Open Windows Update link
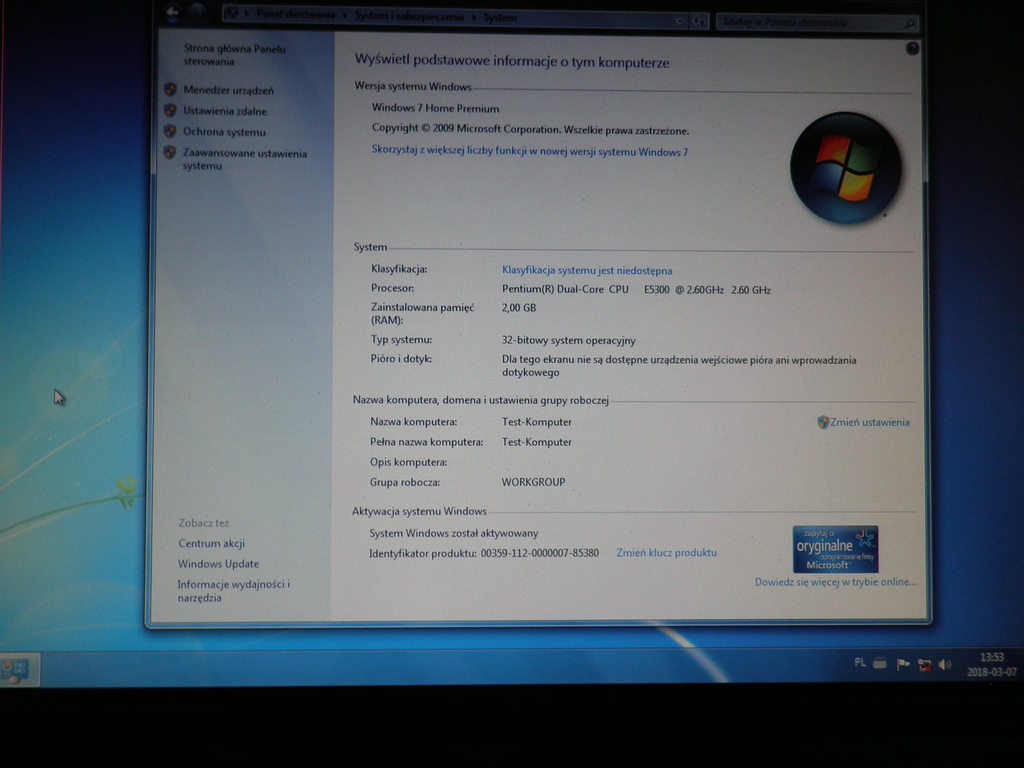 [x=218, y=564]
